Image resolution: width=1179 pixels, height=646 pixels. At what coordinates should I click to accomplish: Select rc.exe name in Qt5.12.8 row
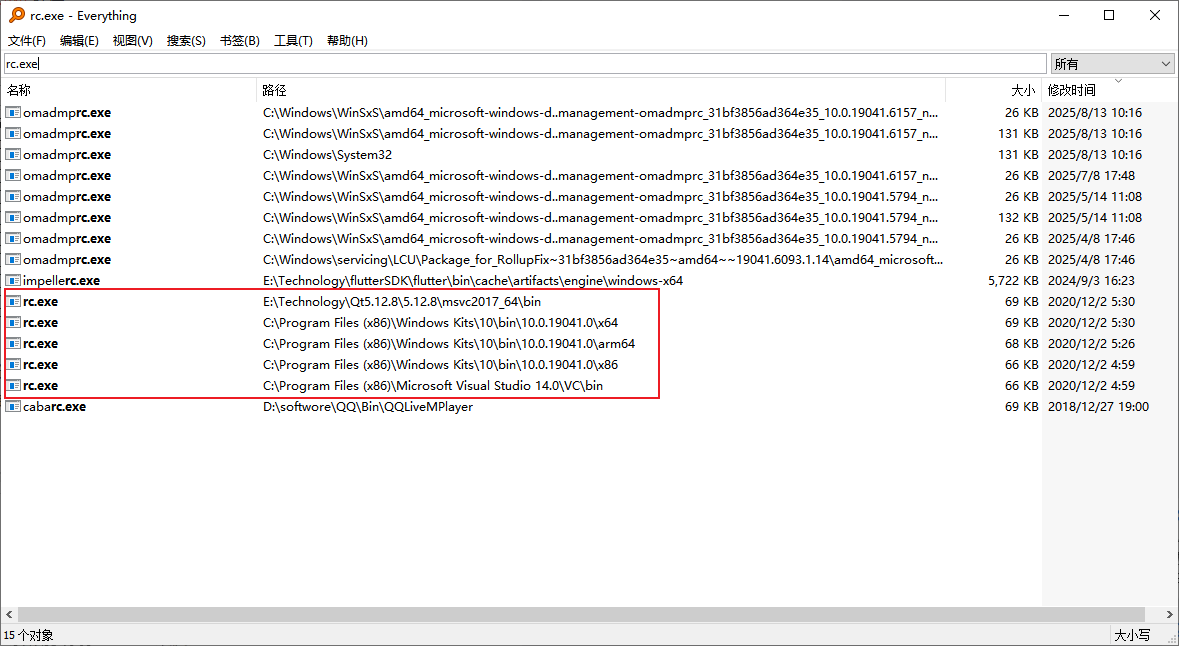(x=41, y=302)
